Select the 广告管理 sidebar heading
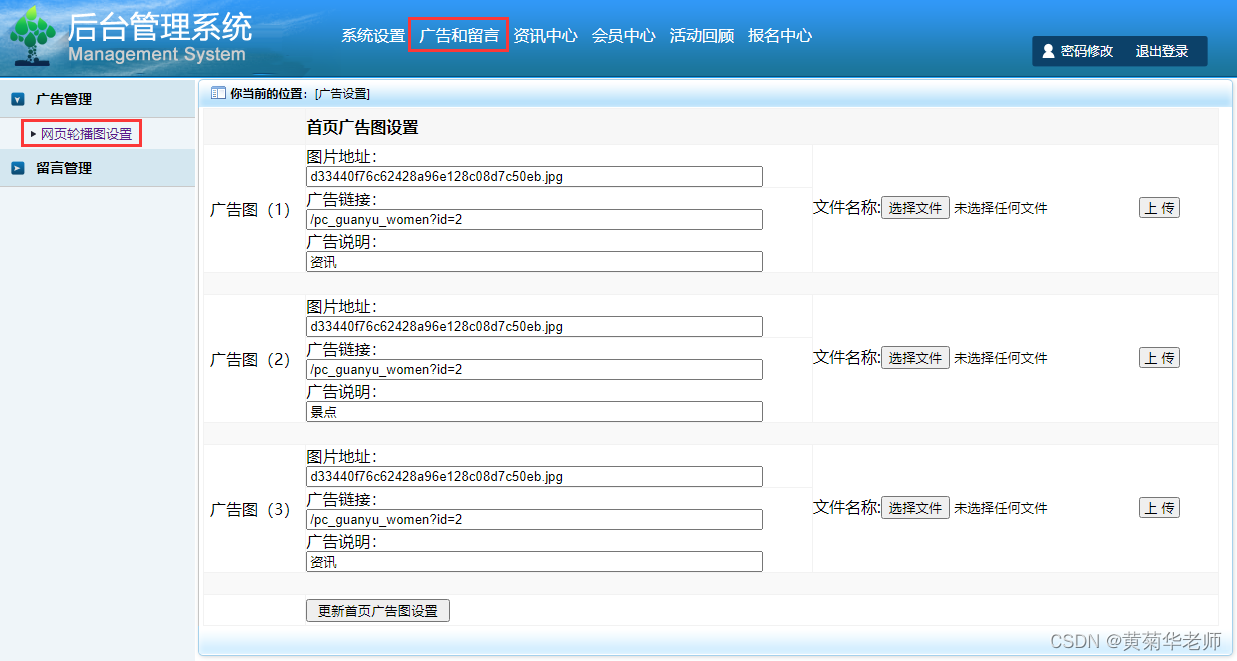The width and height of the screenshot is (1237, 661). click(x=64, y=99)
